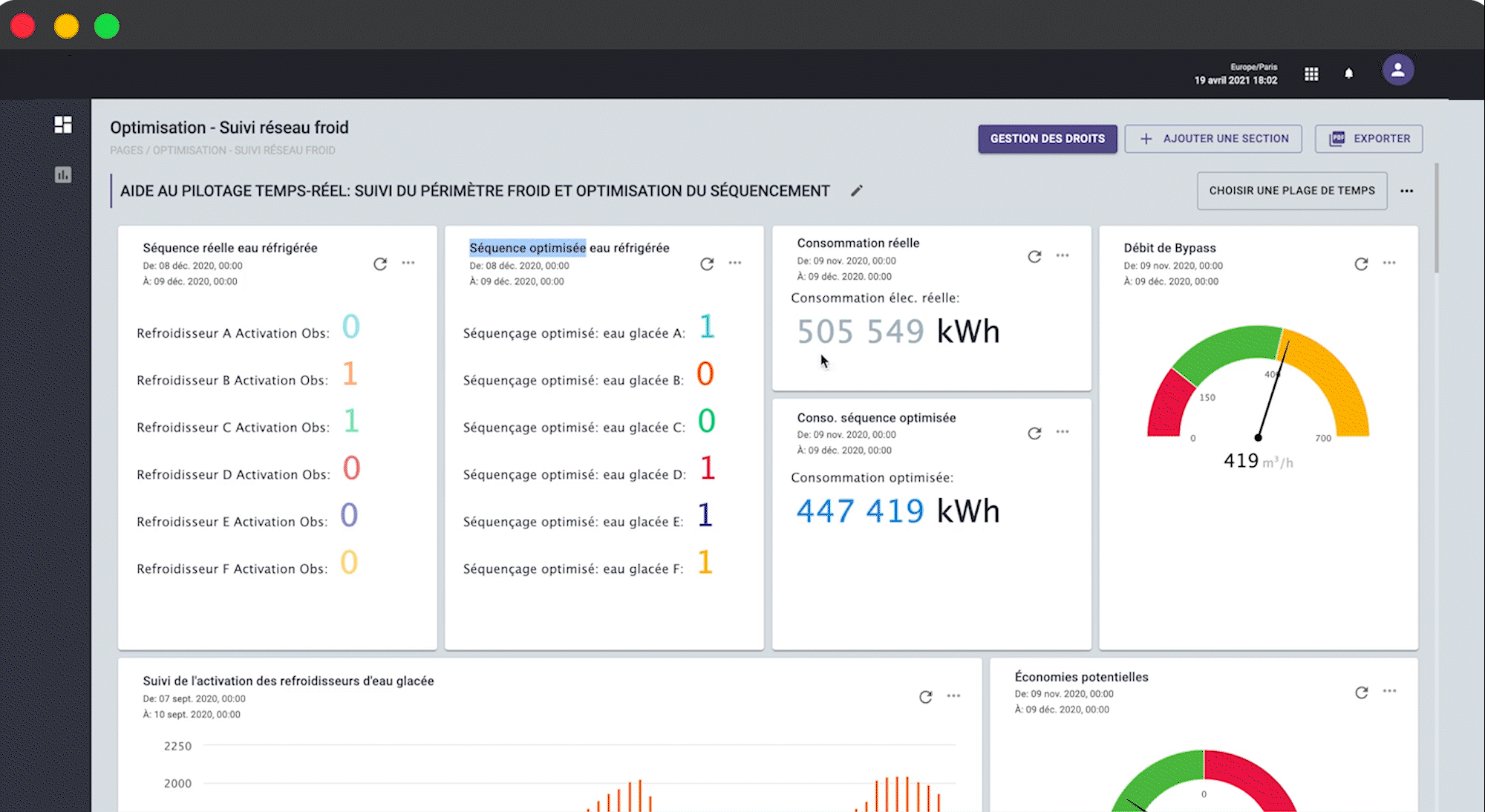Refresh the Débit de Bypass widget
1485x812 pixels.
tap(1361, 263)
